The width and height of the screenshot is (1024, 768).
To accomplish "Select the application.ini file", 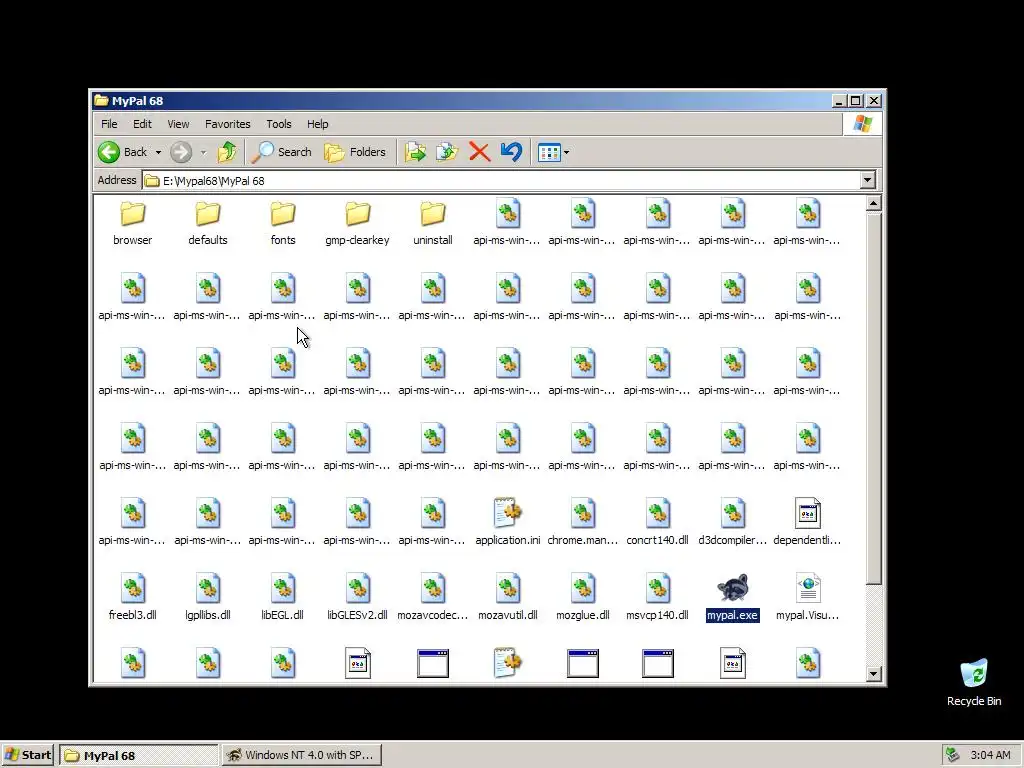I will coord(507,523).
